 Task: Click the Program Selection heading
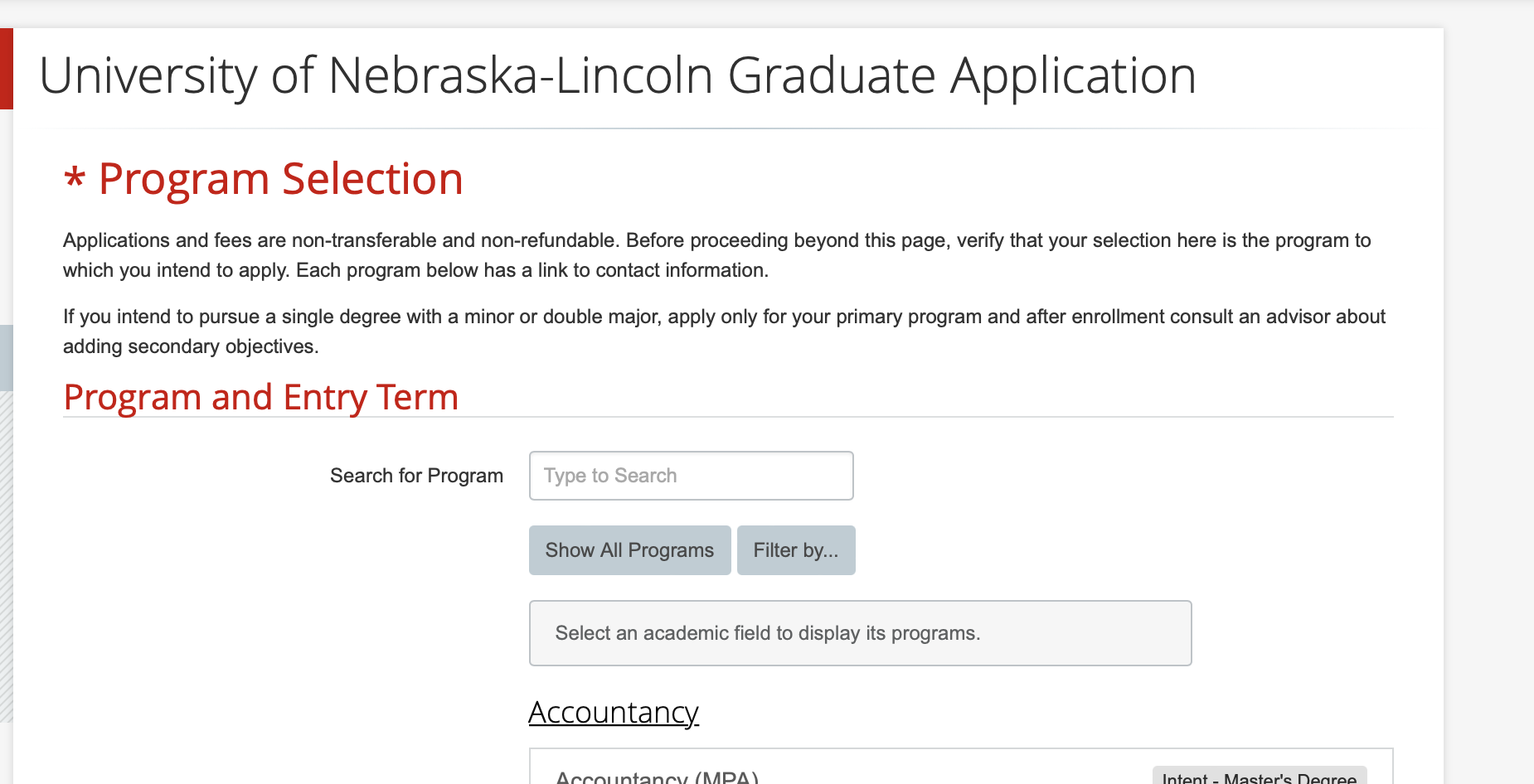[280, 179]
